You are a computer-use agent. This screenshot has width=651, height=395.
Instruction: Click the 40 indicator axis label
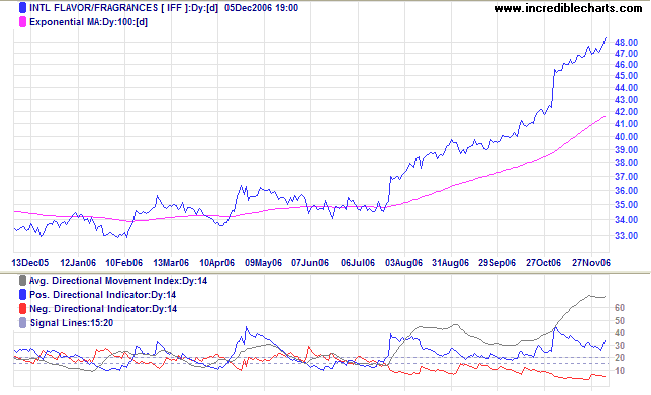click(620, 333)
